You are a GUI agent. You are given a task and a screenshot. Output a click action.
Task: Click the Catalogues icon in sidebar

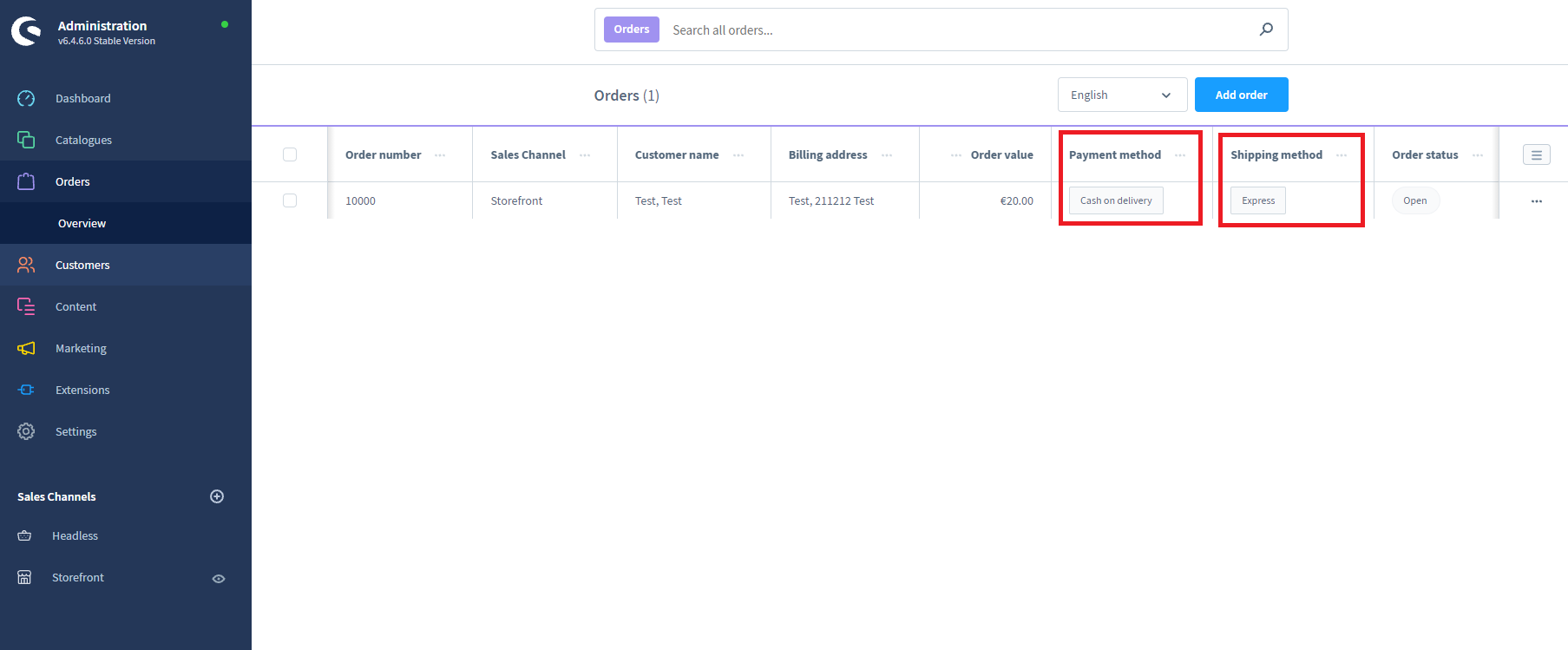tap(26, 140)
